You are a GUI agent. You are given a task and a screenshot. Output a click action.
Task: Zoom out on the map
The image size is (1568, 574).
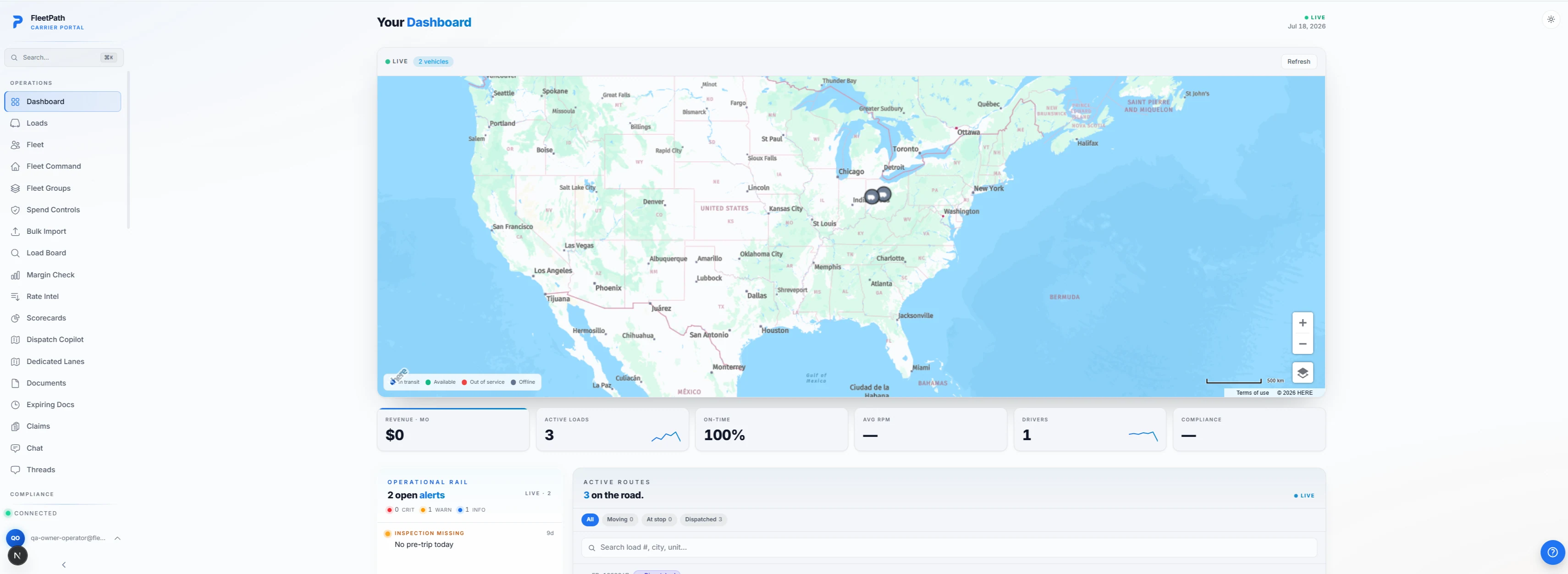point(1302,344)
